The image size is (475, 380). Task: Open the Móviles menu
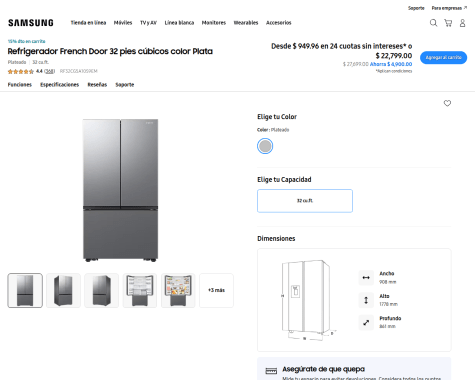click(123, 23)
